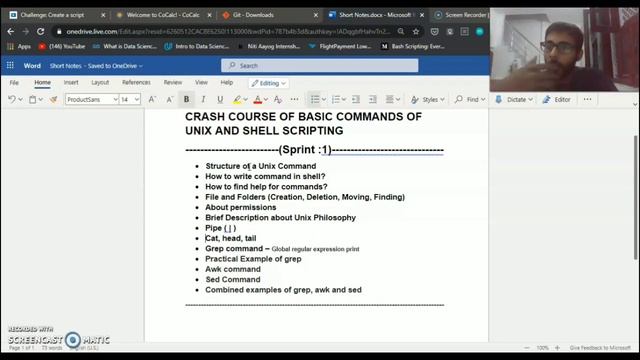Open the File menu
640x360 pixels.
14,82
